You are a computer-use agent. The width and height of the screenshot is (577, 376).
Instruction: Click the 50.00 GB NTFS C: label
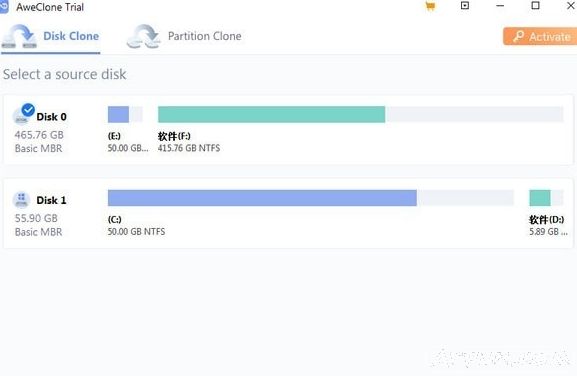[x=136, y=232]
